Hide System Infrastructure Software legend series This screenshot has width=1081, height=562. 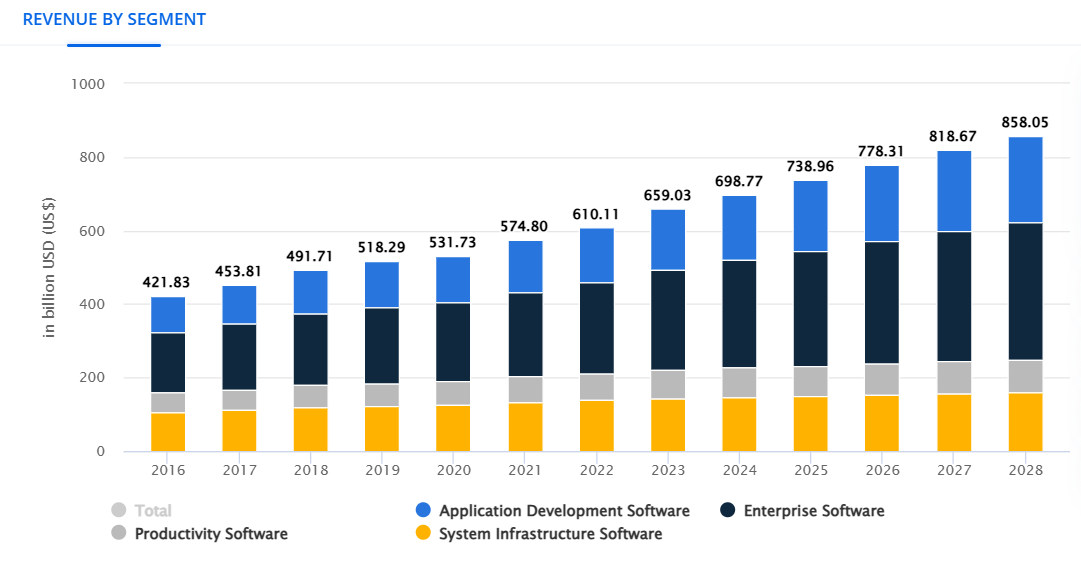tap(550, 534)
